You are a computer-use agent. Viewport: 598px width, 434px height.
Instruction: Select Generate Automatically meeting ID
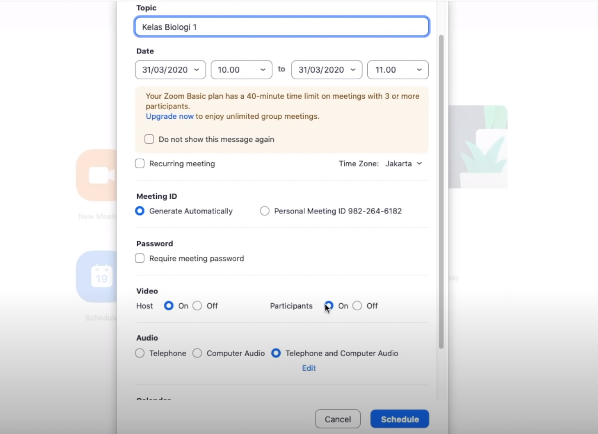coord(140,211)
